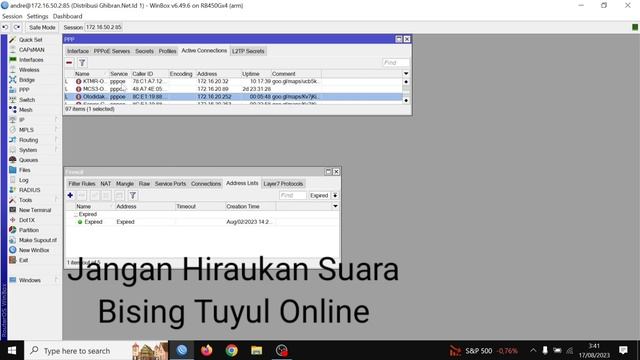Open the Expired list dropdown

335,196
